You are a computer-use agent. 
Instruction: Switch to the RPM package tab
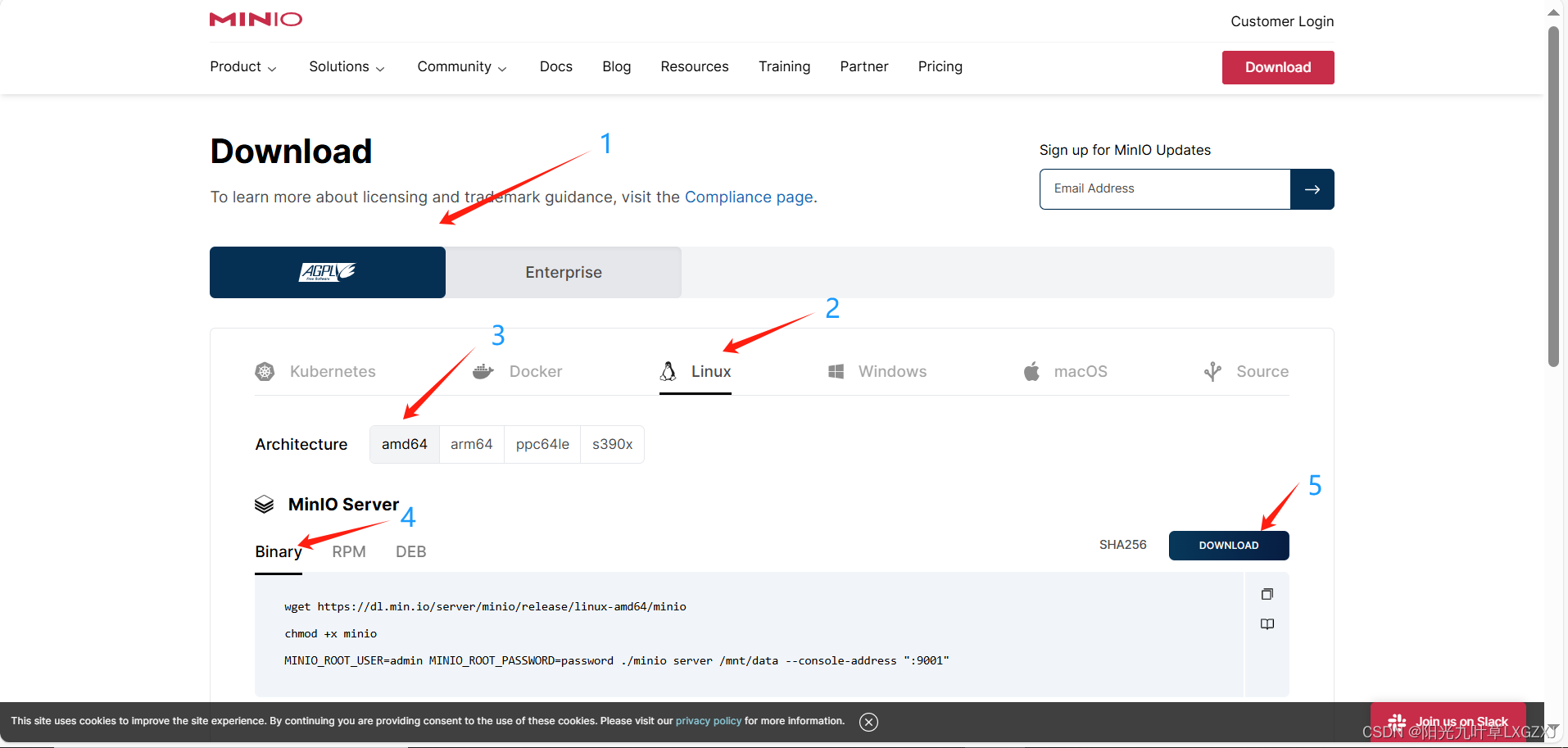(349, 552)
